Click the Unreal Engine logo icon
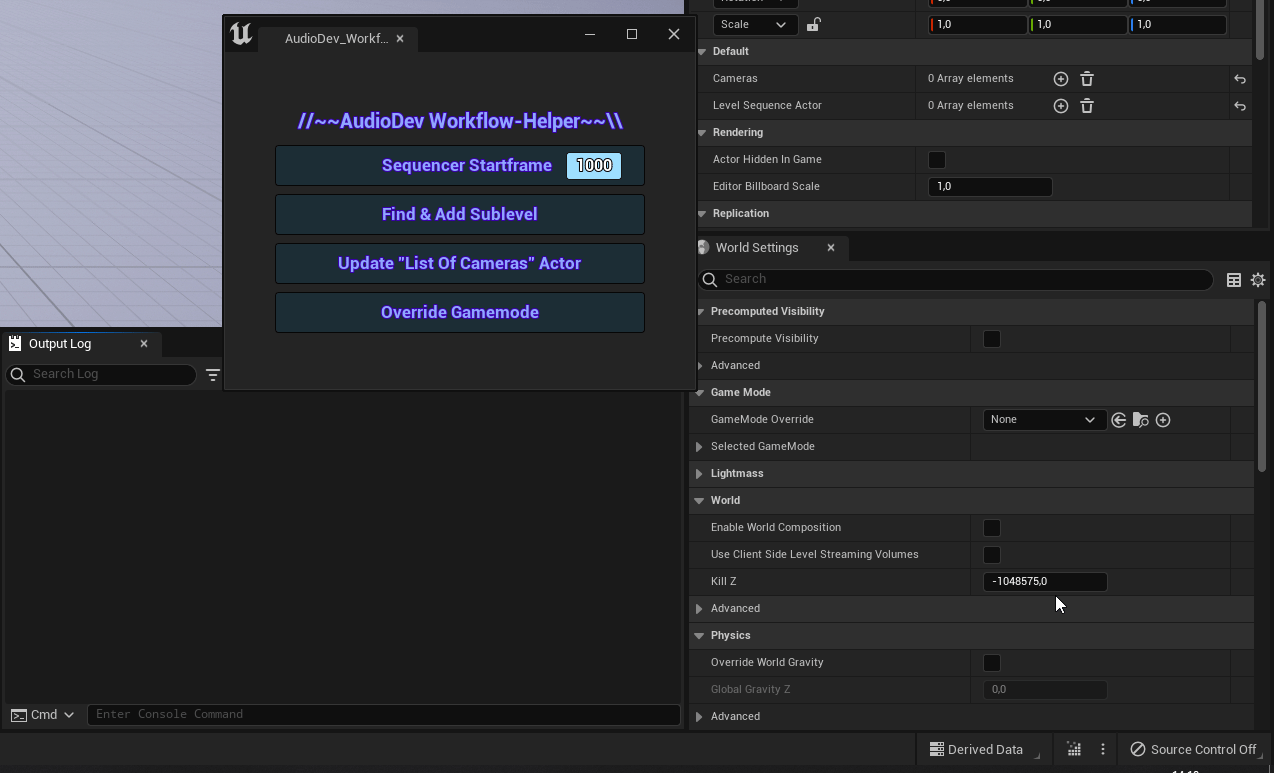Image resolution: width=1274 pixels, height=773 pixels. (x=241, y=34)
